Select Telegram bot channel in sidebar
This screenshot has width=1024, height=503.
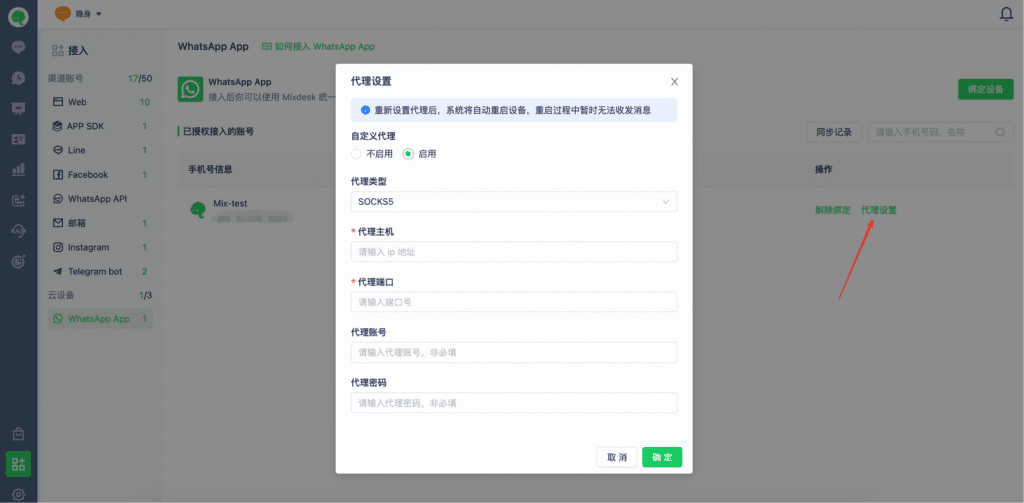(x=94, y=271)
